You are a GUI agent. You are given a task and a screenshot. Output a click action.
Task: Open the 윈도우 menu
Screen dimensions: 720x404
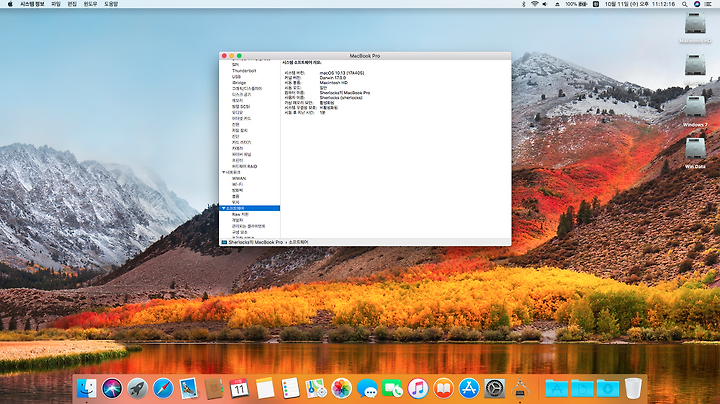90,4
